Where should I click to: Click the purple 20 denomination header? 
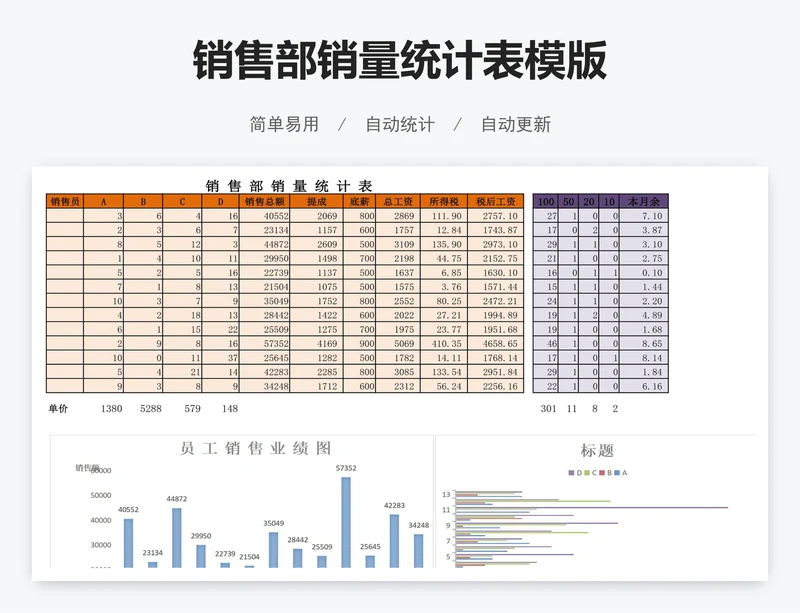click(x=589, y=202)
